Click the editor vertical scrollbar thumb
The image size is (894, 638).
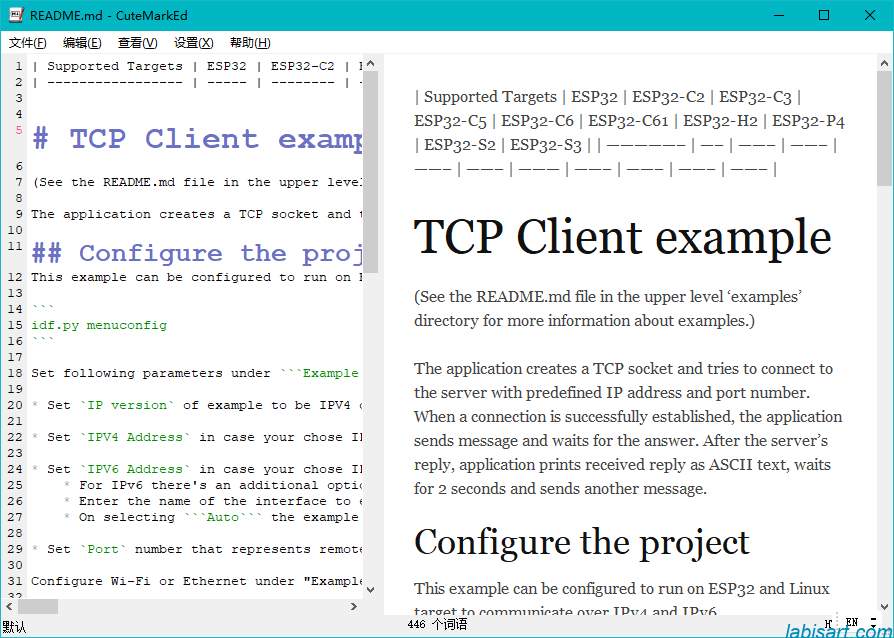tap(371, 171)
